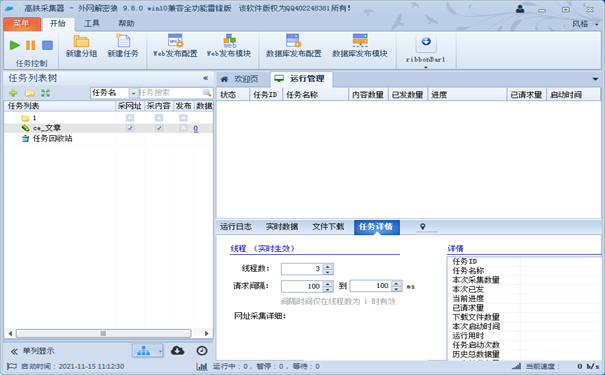
Task: Expand the ribbonBar1 dropdown arrow
Action: click(426, 67)
